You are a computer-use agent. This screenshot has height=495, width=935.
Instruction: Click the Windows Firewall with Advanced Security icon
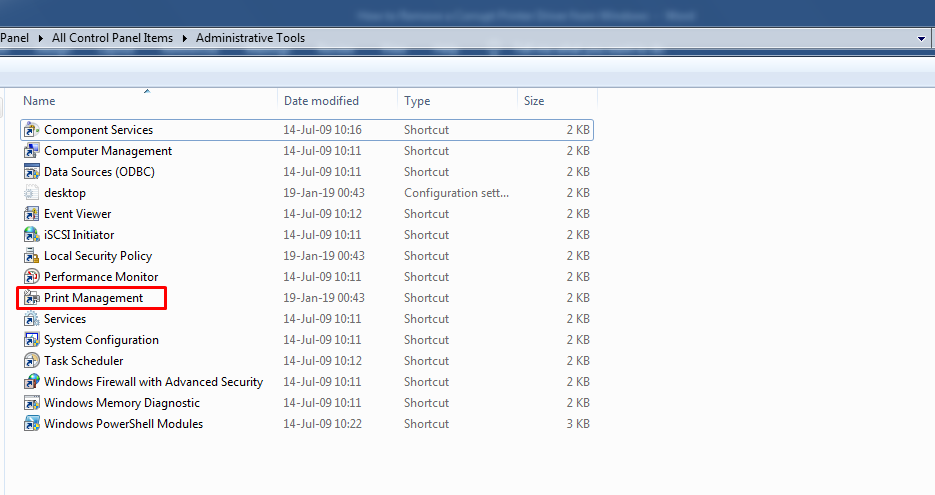[x=32, y=382]
